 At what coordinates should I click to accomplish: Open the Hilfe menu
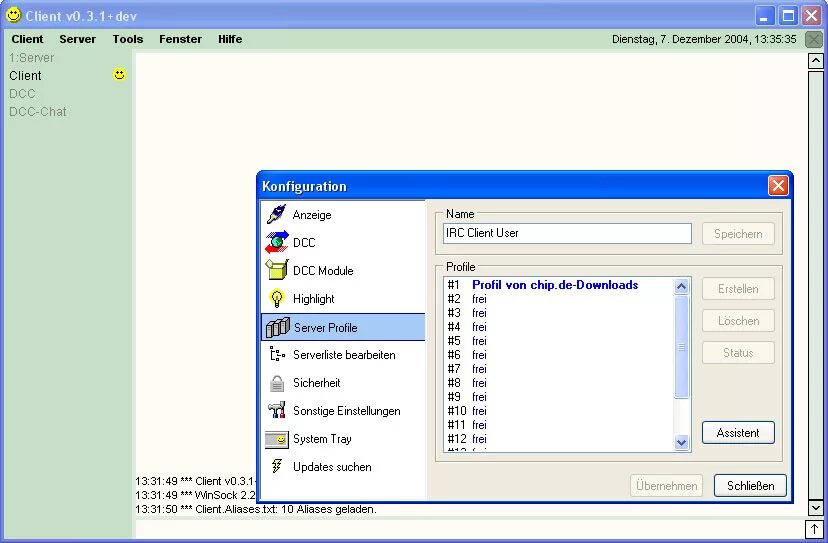coord(230,39)
